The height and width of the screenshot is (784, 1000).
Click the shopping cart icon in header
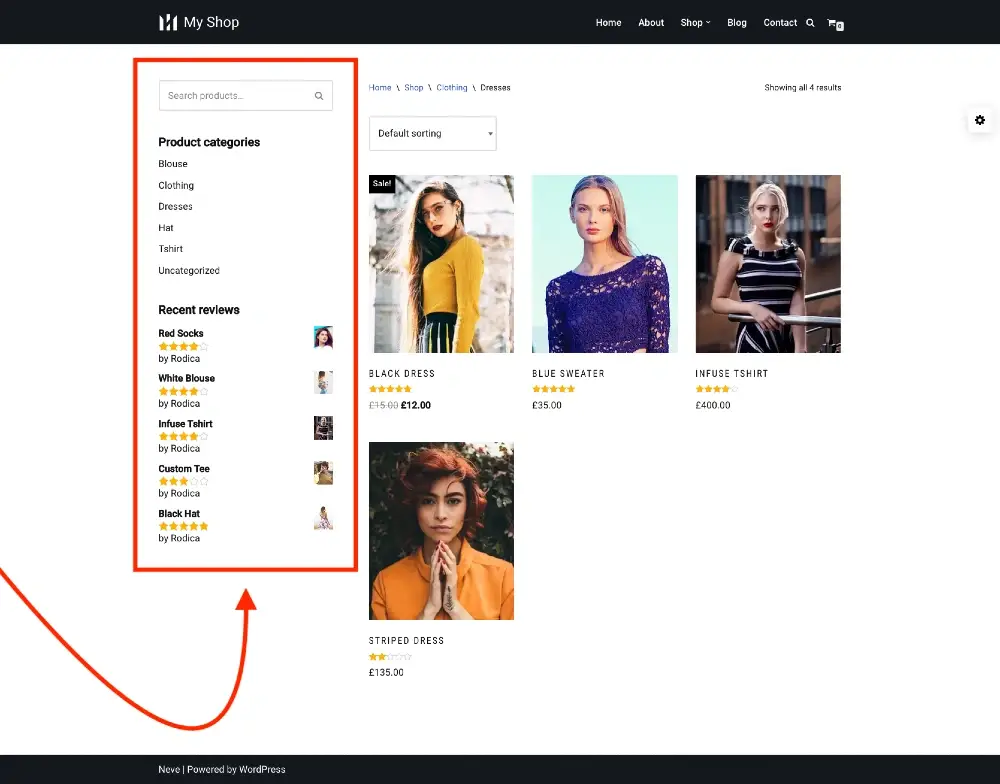point(834,22)
